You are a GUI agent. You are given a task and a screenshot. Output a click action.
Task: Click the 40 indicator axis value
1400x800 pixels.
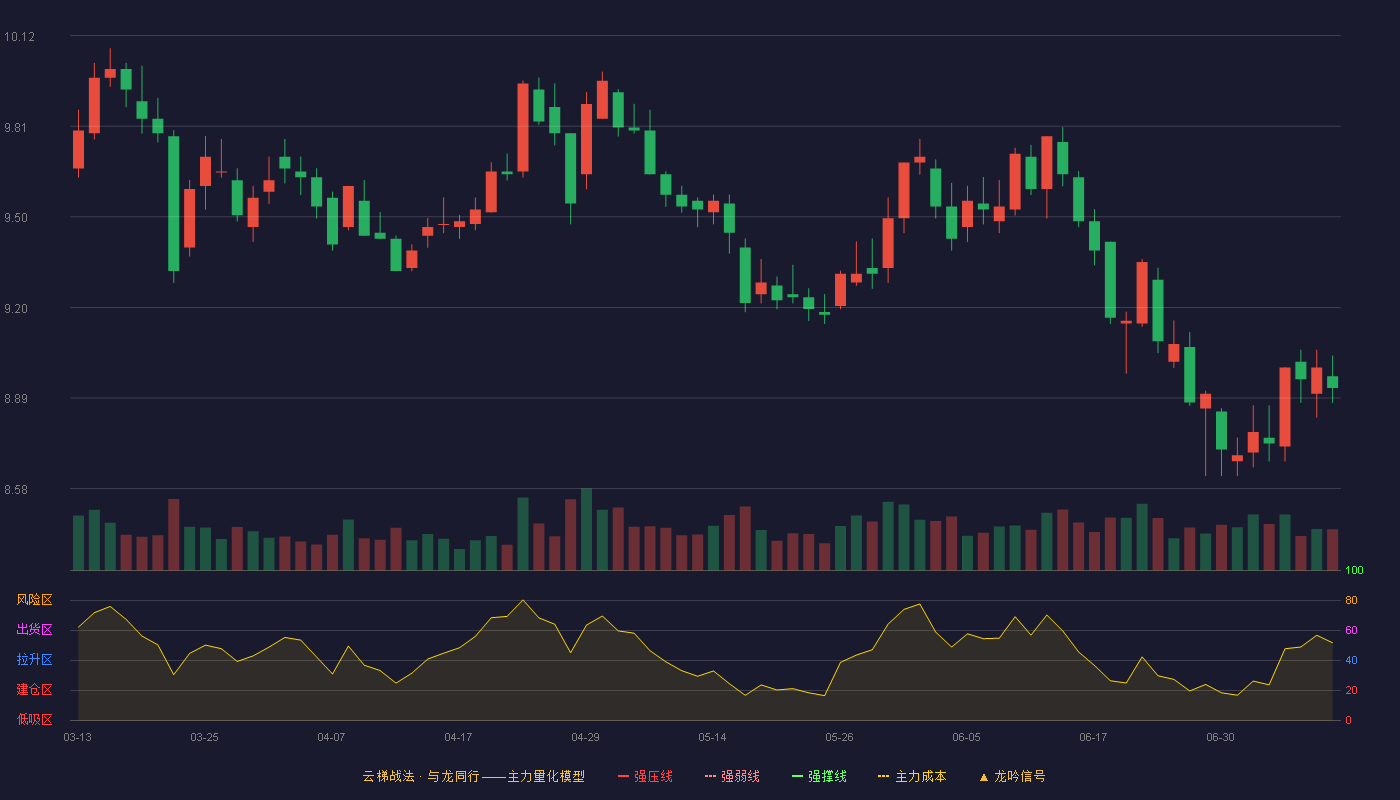1351,660
